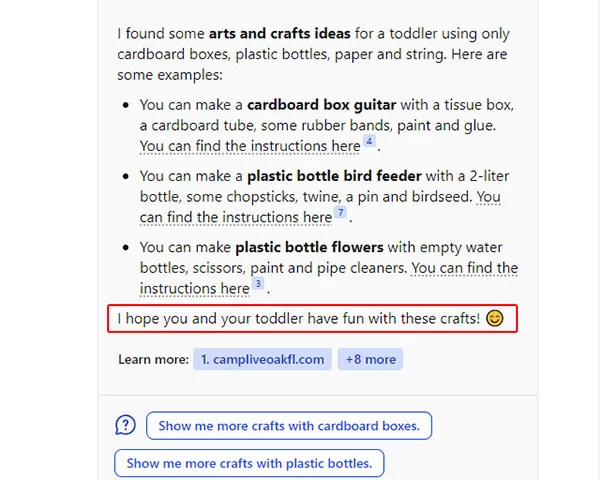The width and height of the screenshot is (600, 480).
Task: Click the bold 'arts and crafts ideas' text
Action: click(279, 34)
